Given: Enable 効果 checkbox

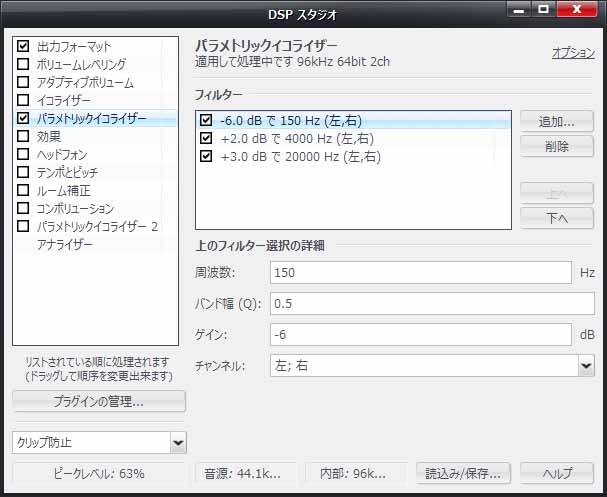Looking at the screenshot, I should (x=23, y=136).
